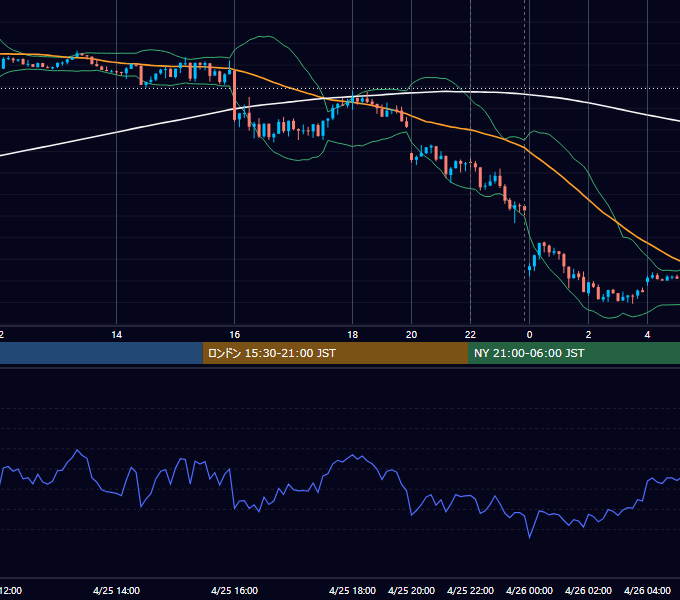The width and height of the screenshot is (680, 600).
Task: Click the 4/25 22:00 indicator time label
Action: click(x=471, y=591)
